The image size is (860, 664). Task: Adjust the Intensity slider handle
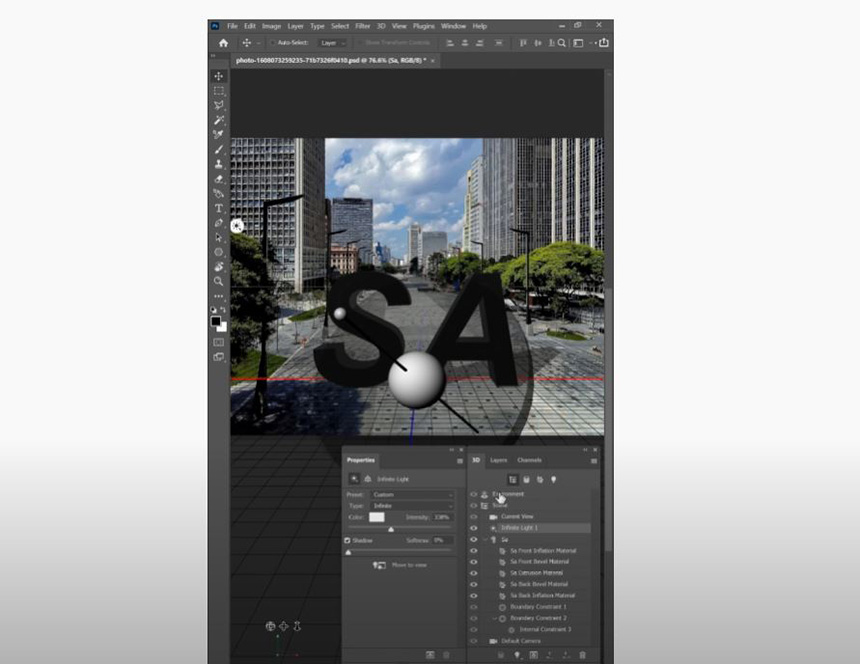[391, 529]
